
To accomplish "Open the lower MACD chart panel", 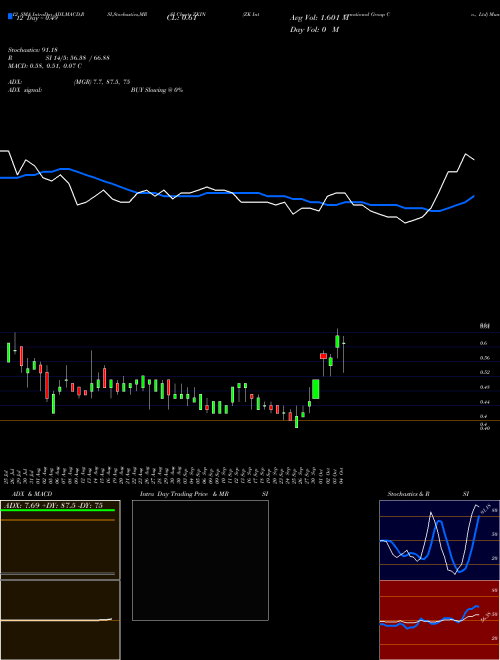I will coord(60,620).
